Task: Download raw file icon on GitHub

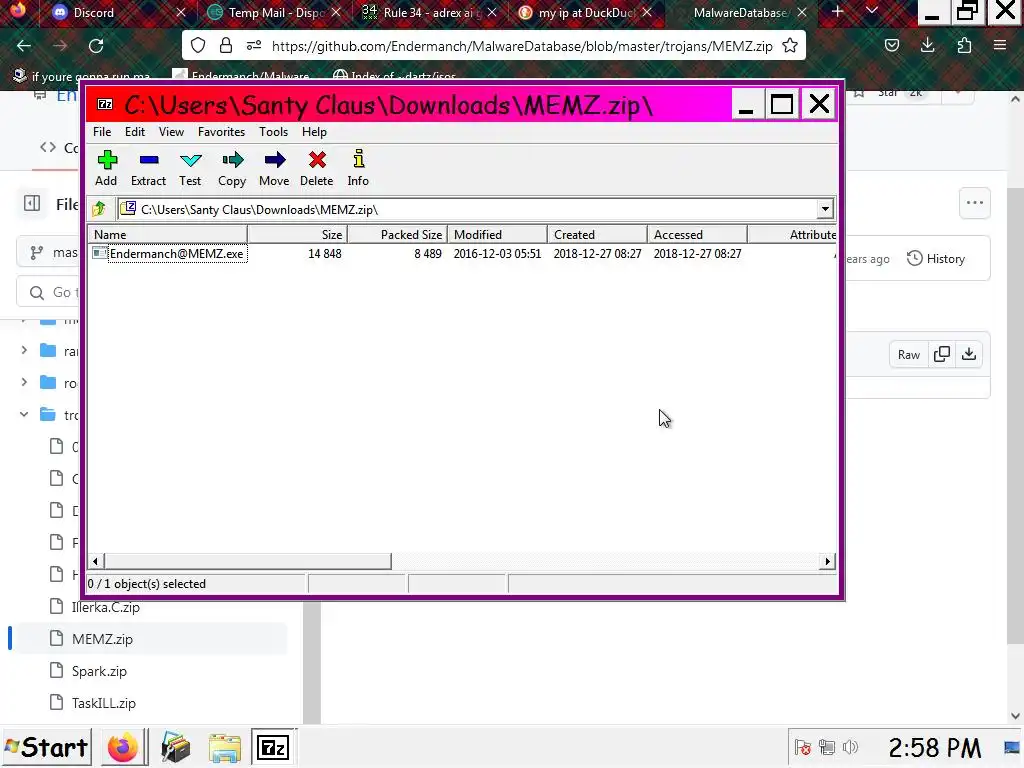Action: click(969, 355)
